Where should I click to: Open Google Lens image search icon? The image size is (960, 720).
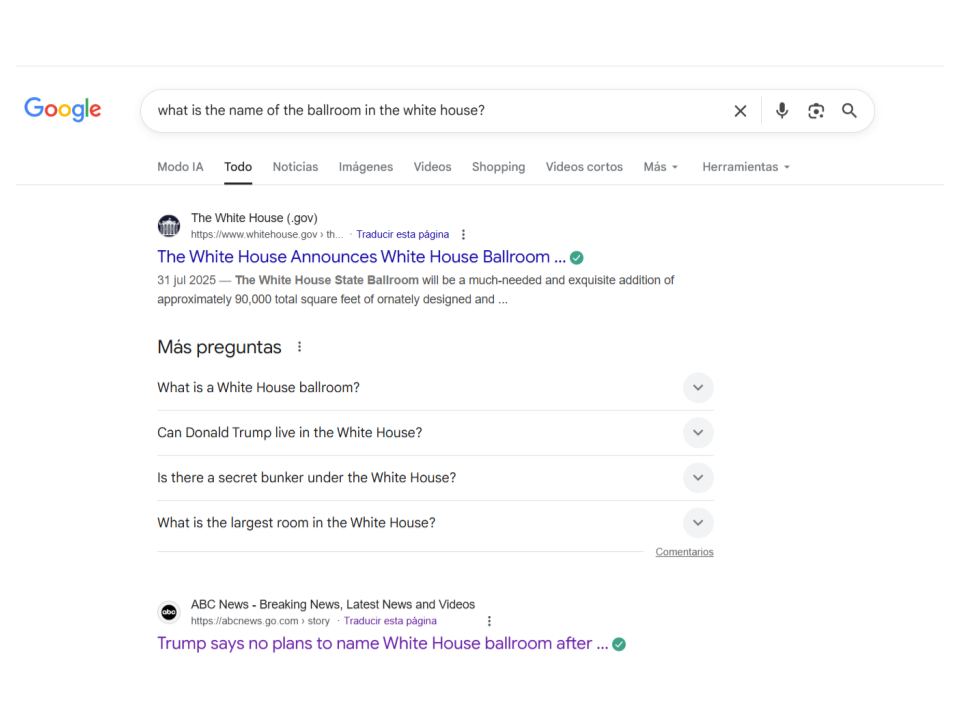pyautogui.click(x=816, y=111)
